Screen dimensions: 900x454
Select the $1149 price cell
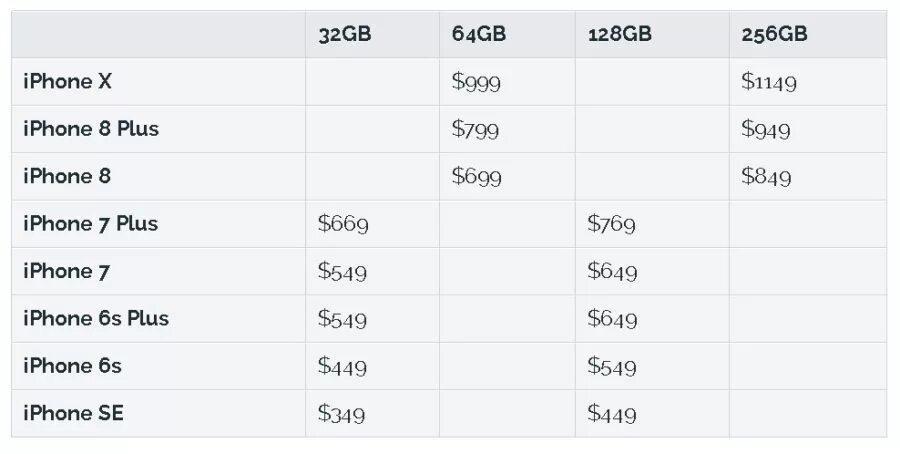click(x=769, y=82)
